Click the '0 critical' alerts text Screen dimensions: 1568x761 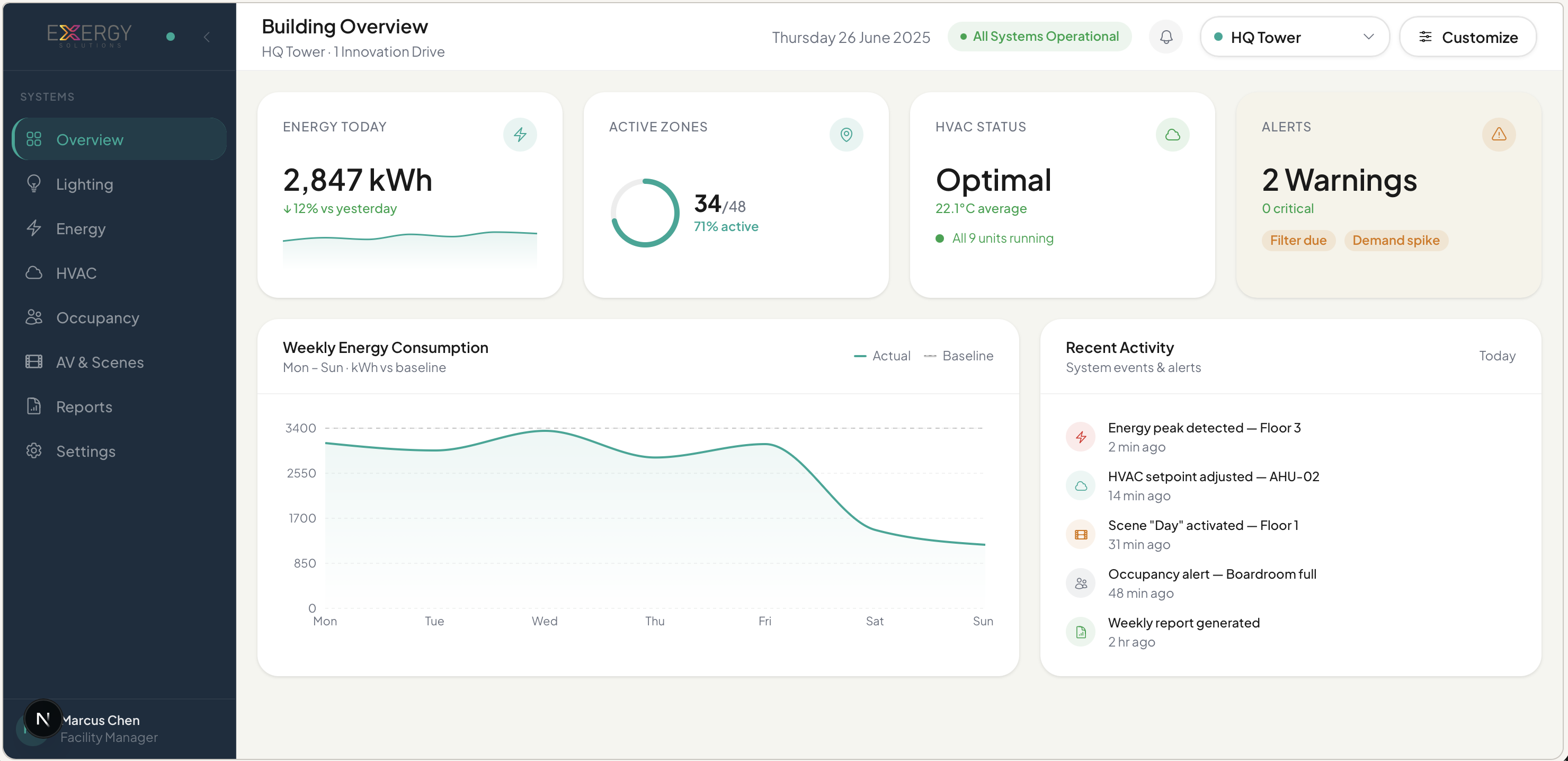(1287, 208)
